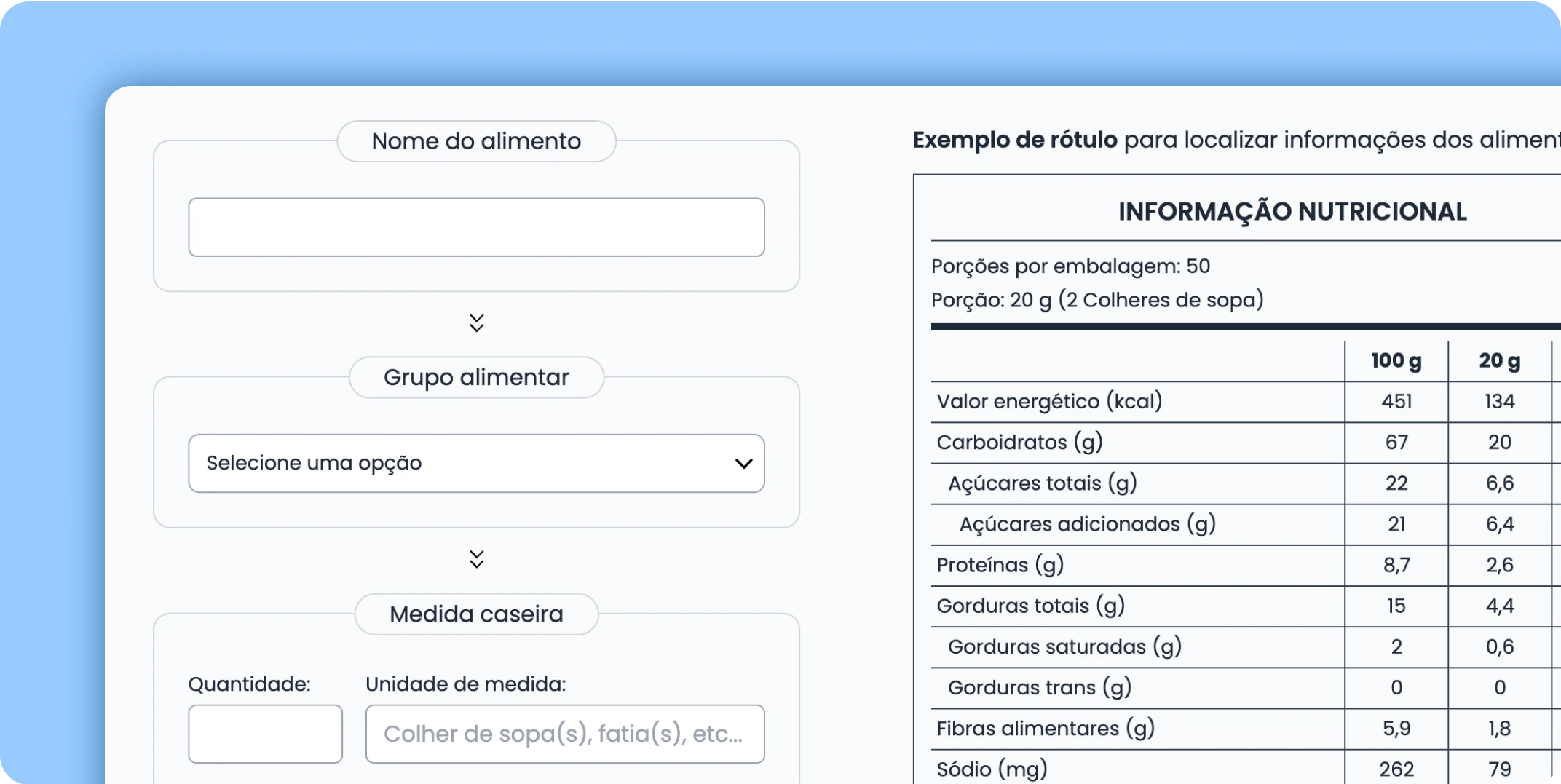Click the 'Sódio (mg)' row label

(992, 769)
